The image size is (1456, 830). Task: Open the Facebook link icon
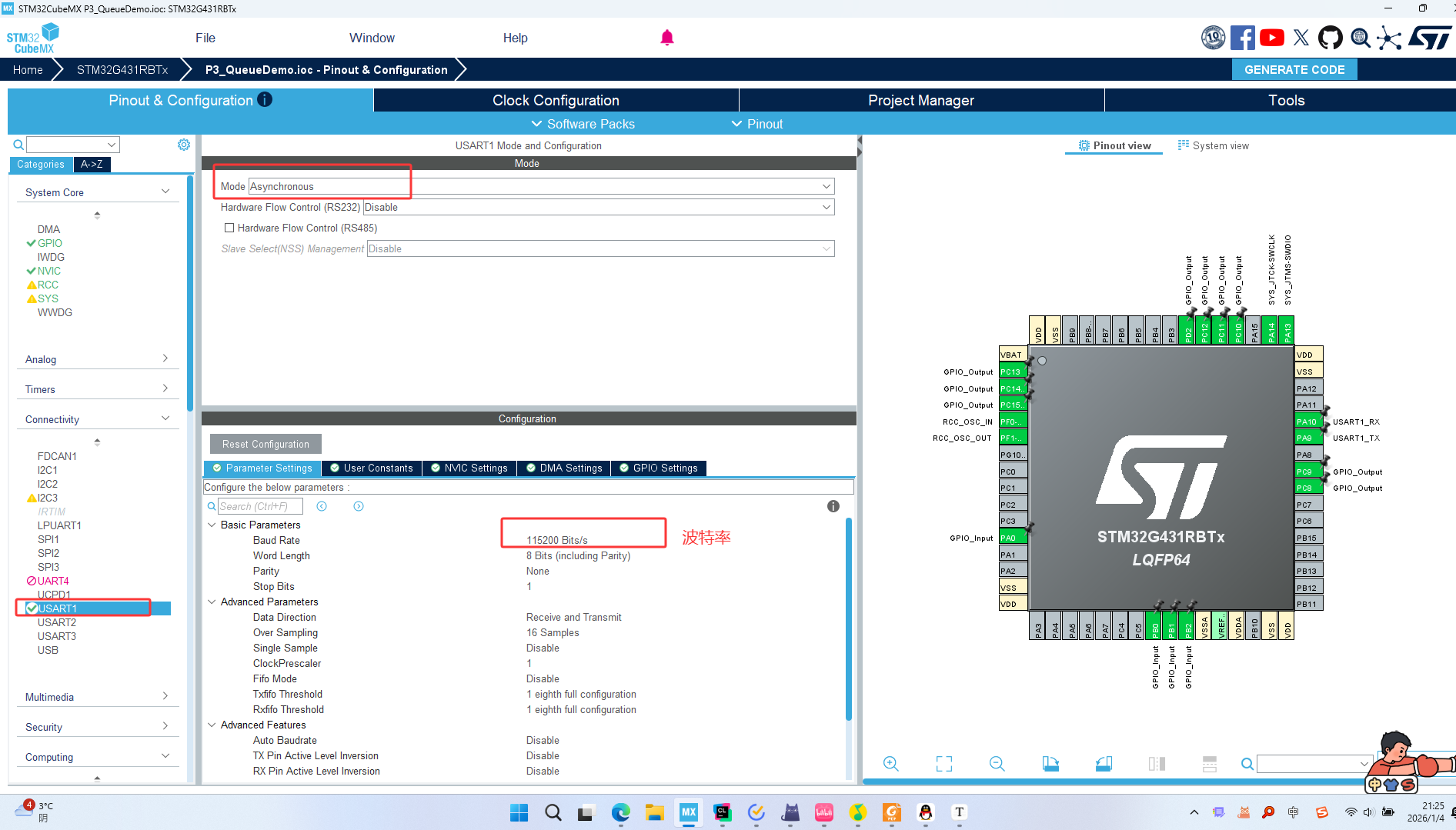[1242, 38]
